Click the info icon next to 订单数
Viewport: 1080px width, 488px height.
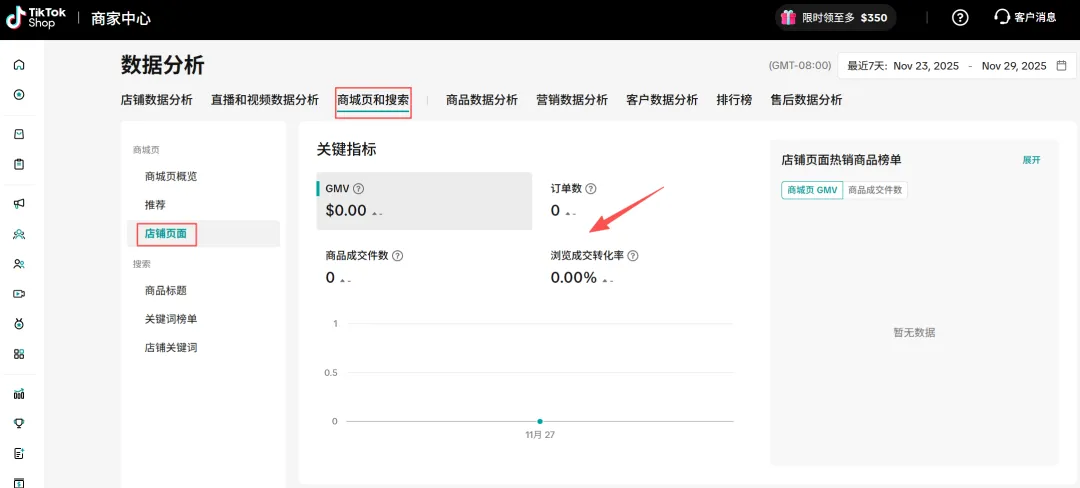[591, 189]
